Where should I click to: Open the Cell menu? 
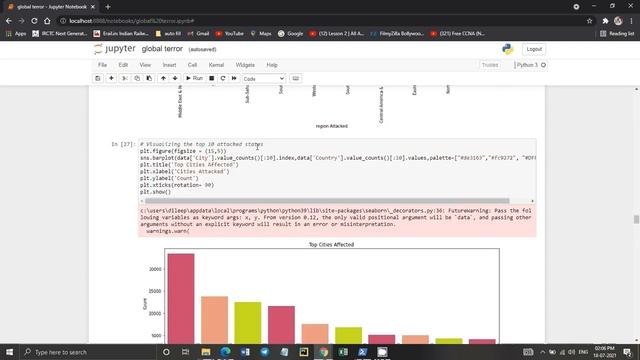pos(192,65)
